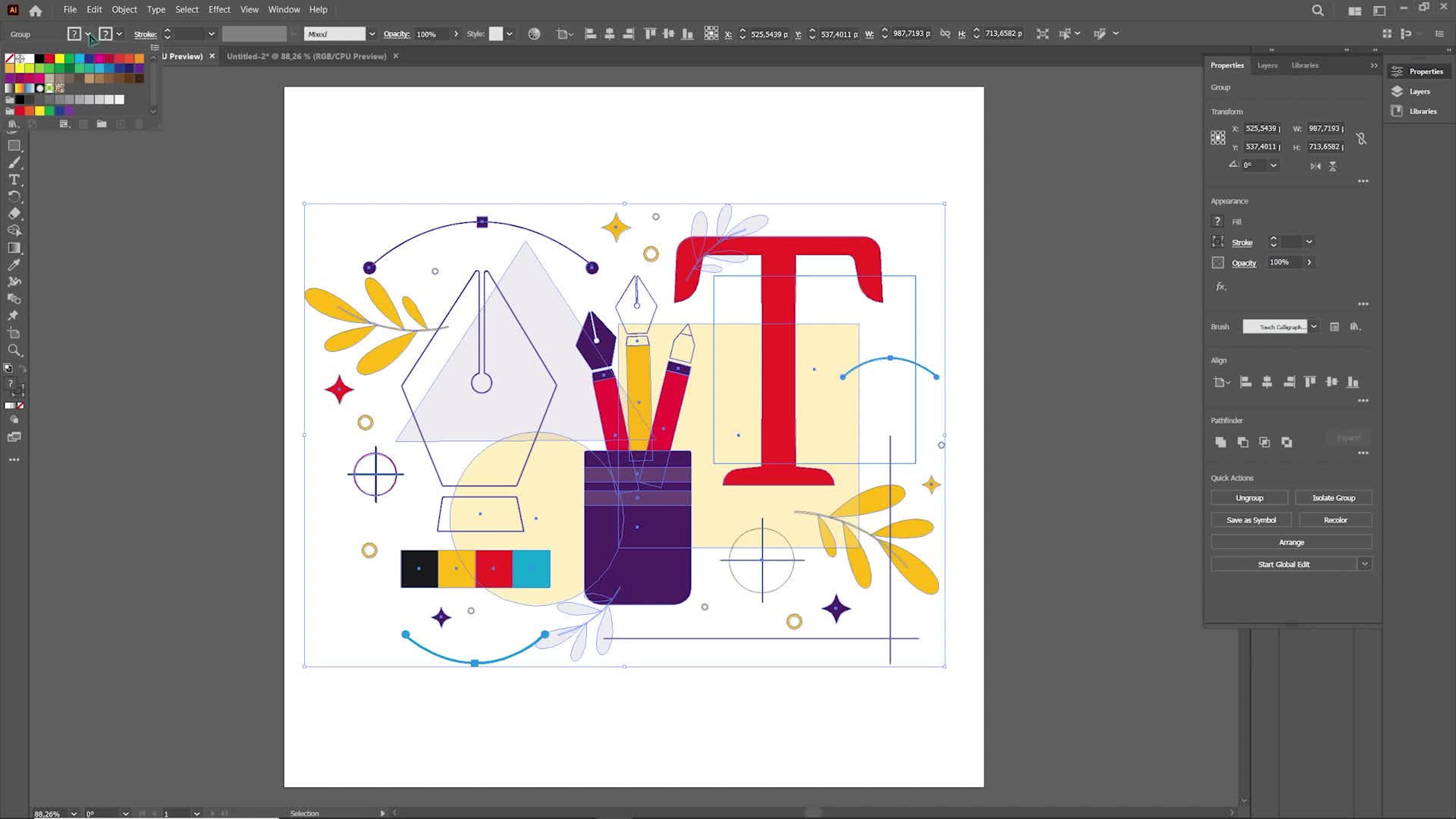
Task: Open the Mixed brush definition dropdown
Action: coord(372,34)
